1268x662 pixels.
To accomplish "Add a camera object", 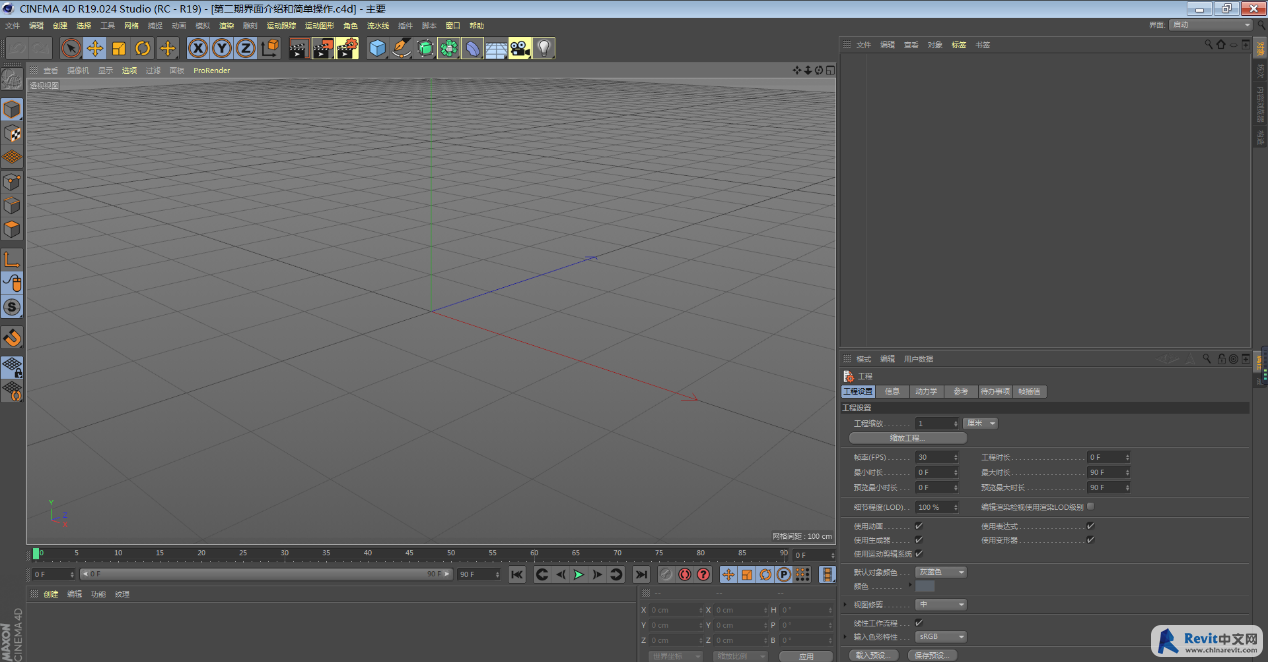I will click(520, 48).
